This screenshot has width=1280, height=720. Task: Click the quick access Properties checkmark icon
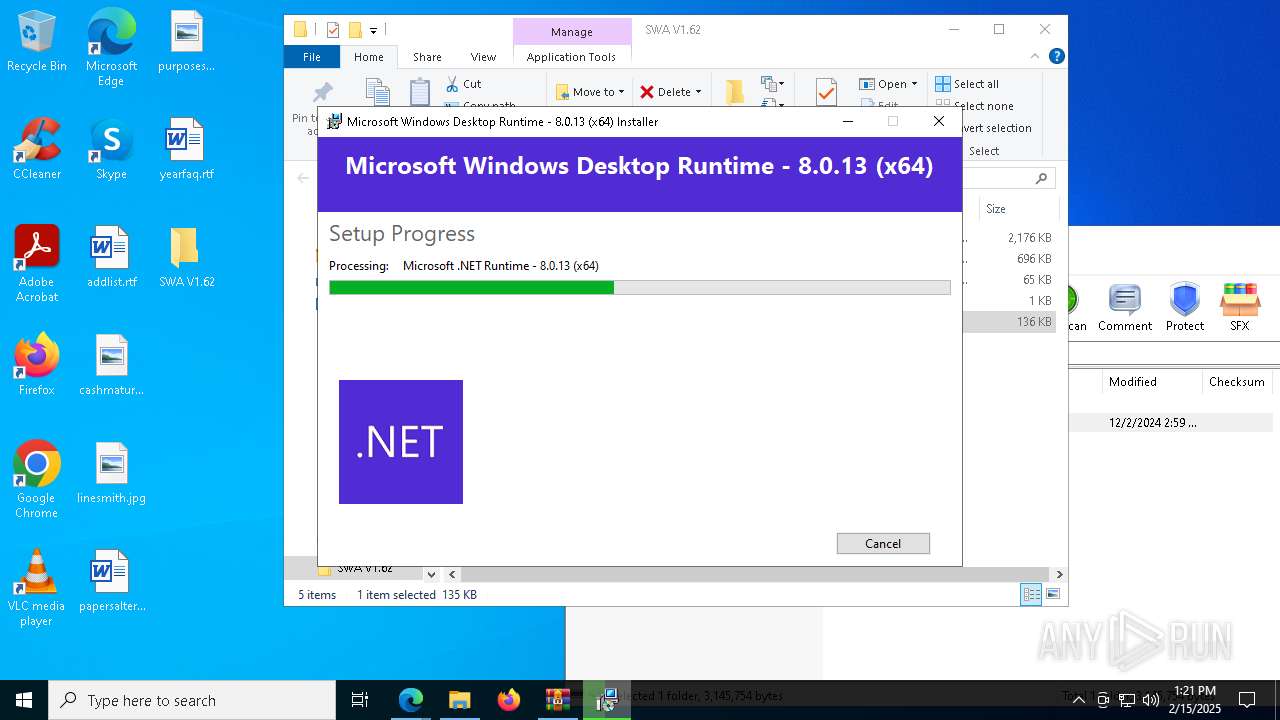click(x=333, y=30)
